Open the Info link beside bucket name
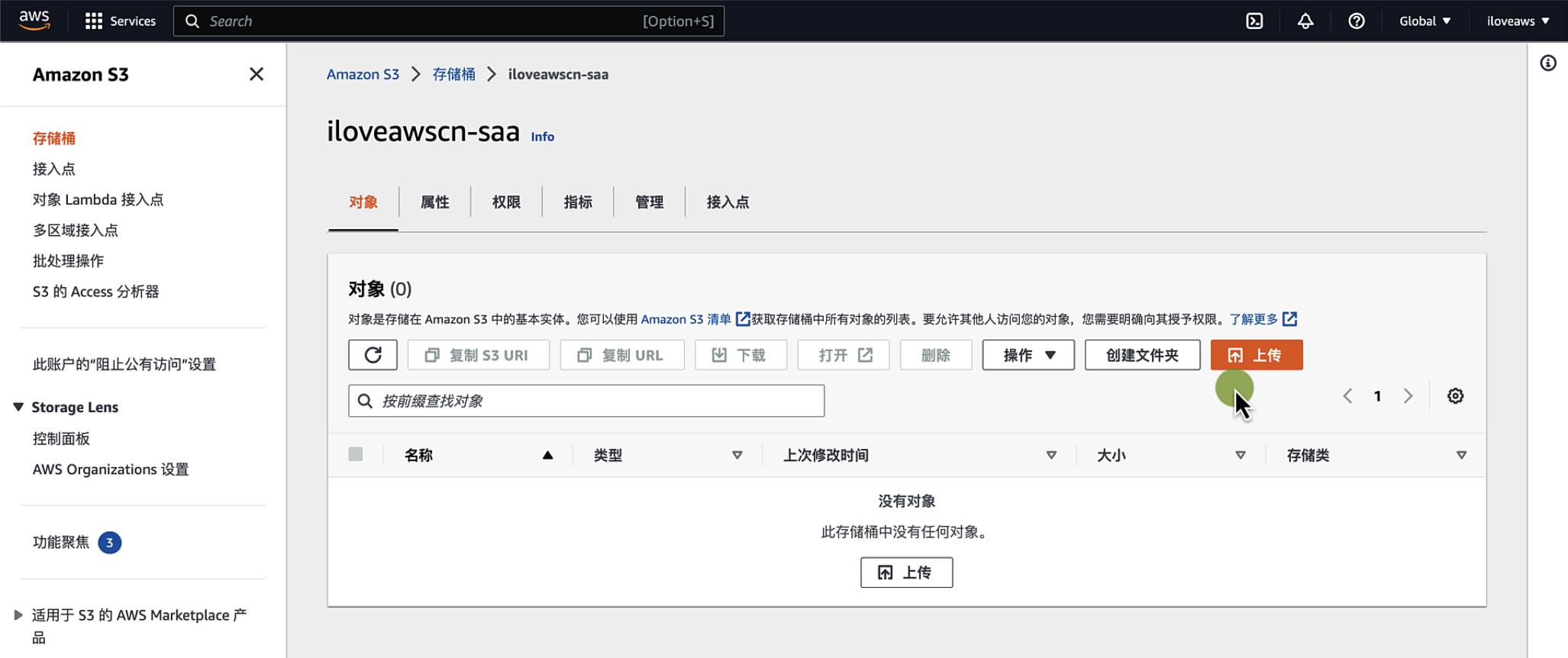 point(543,137)
